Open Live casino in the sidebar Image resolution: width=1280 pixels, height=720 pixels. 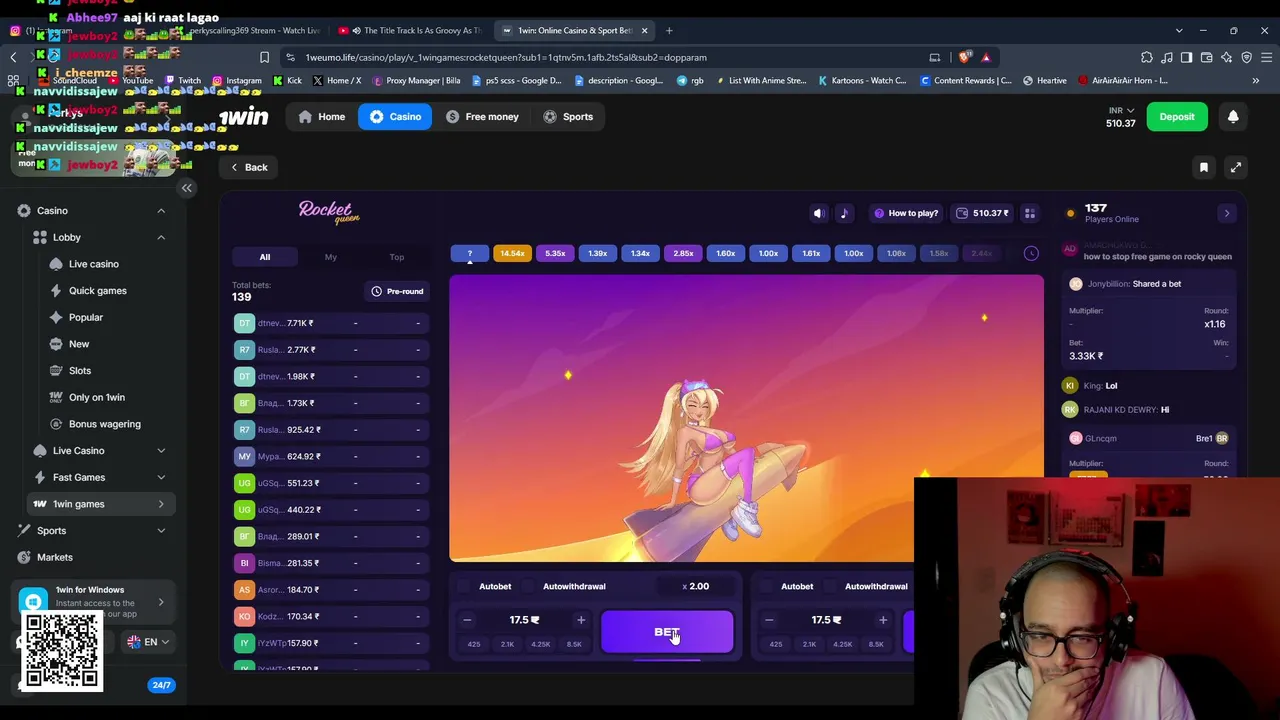coord(94,264)
